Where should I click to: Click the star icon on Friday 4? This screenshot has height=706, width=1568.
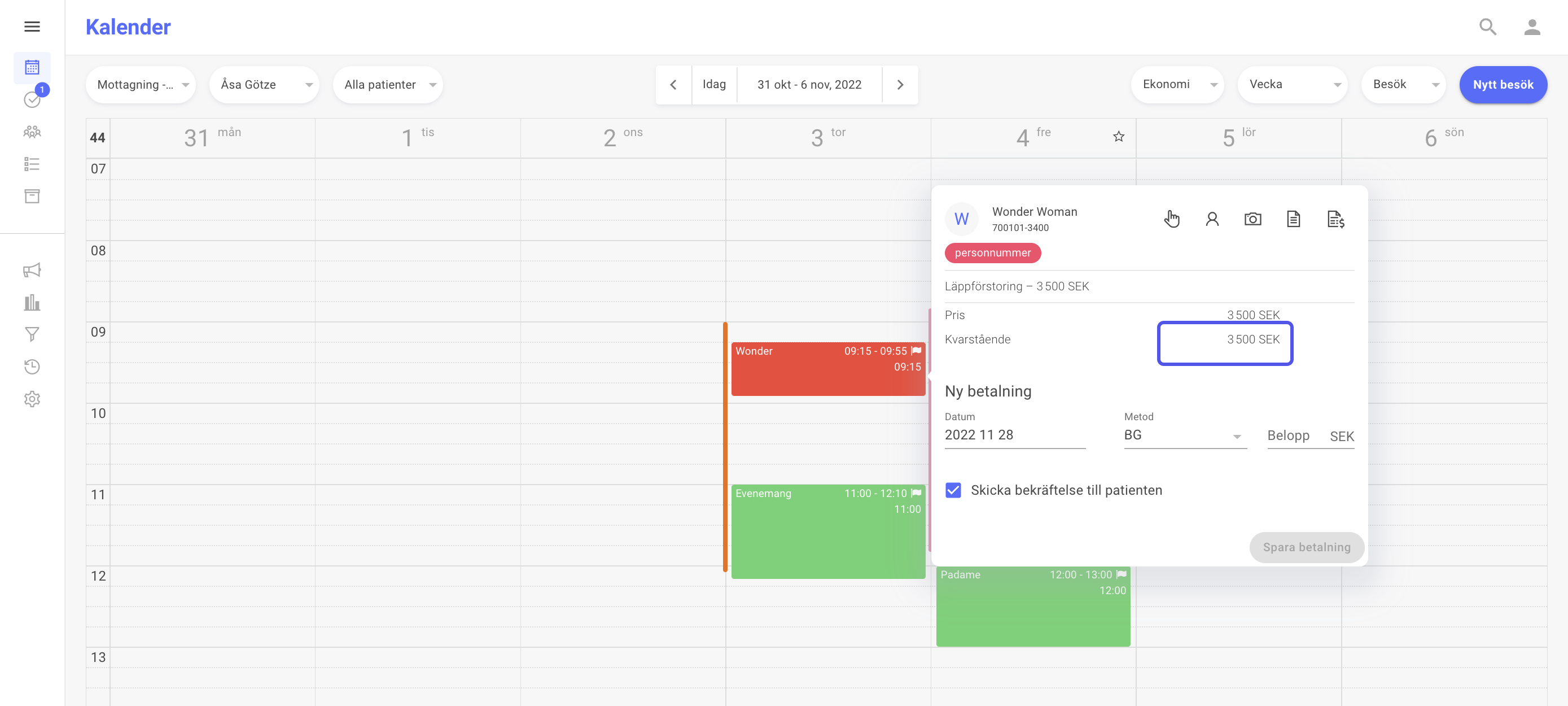[x=1119, y=137]
